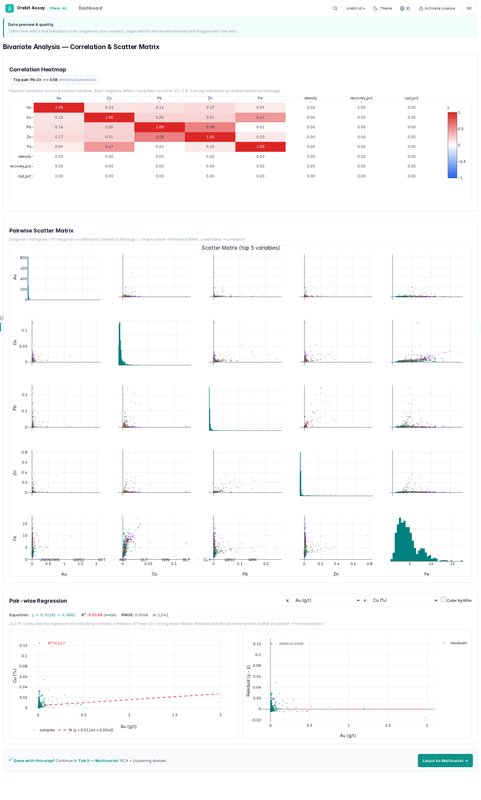Enable the Color by litho checkbox
The width and height of the screenshot is (481, 800).
(443, 599)
